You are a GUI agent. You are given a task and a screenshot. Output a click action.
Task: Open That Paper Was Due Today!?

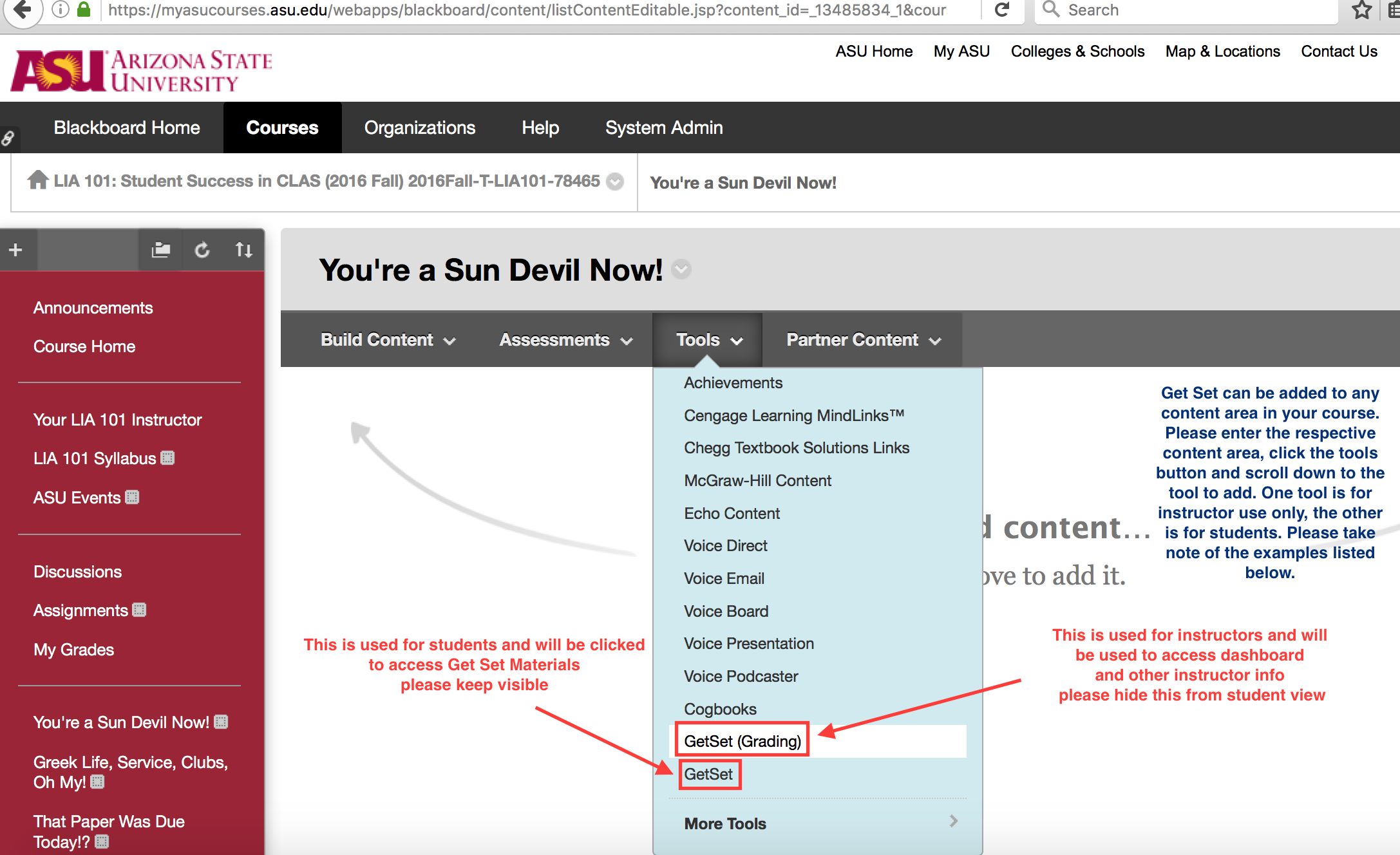[x=109, y=831]
